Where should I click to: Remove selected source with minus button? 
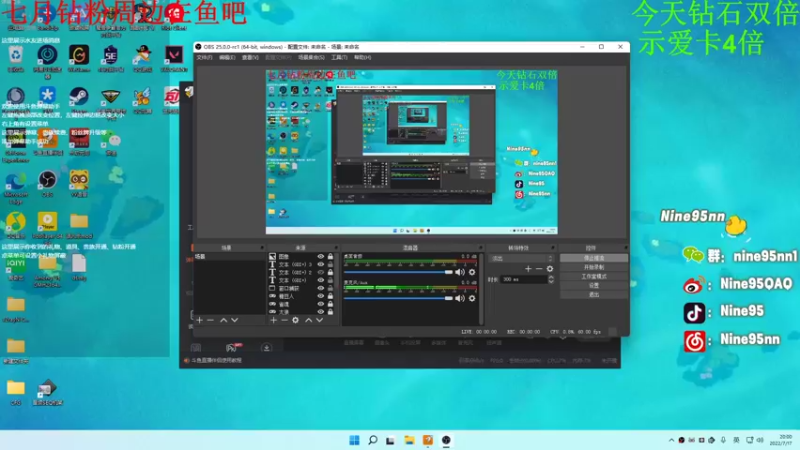pyautogui.click(x=284, y=320)
